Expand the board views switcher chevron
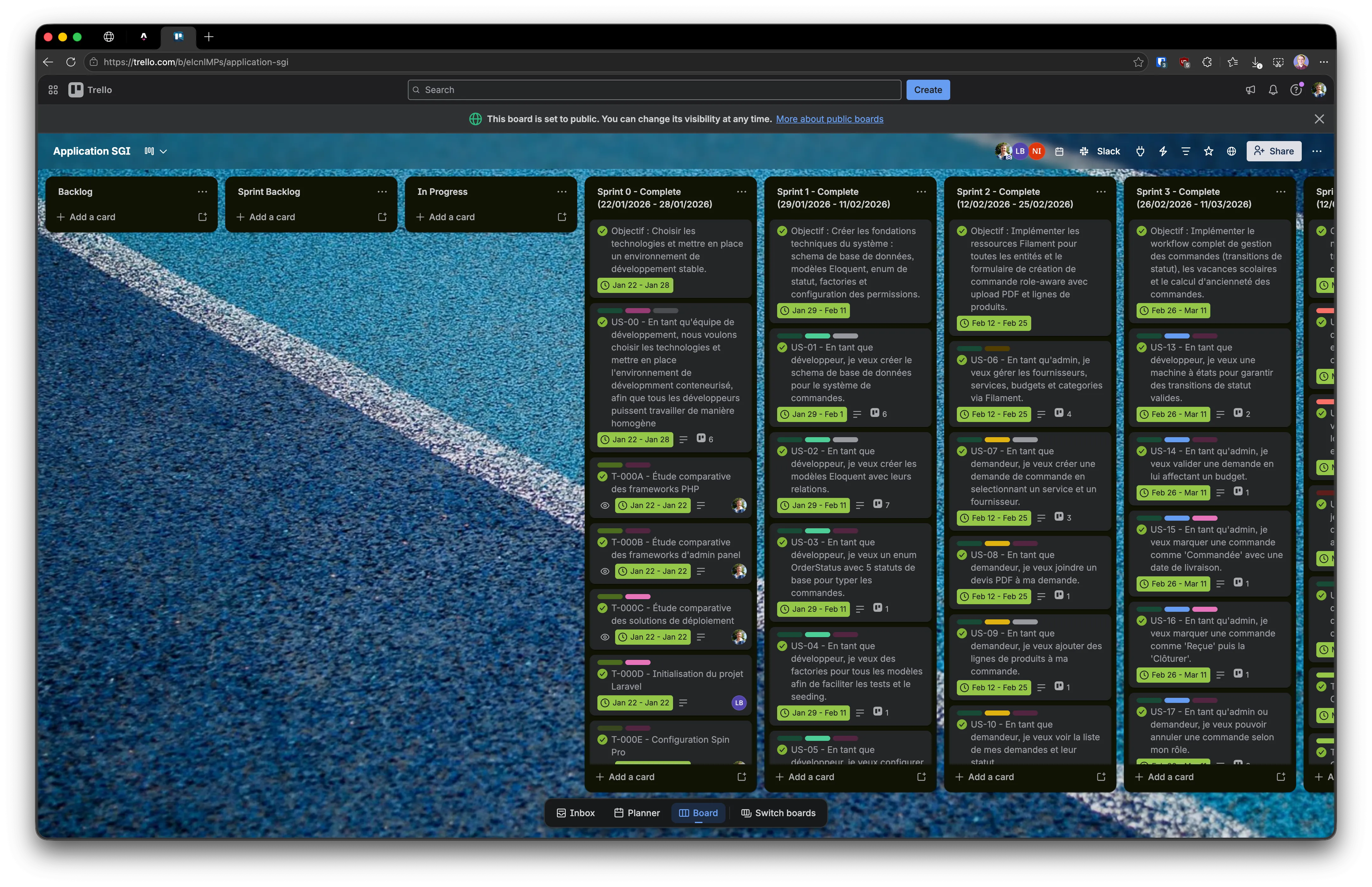Screen dimensions: 1372x887 tap(164, 152)
